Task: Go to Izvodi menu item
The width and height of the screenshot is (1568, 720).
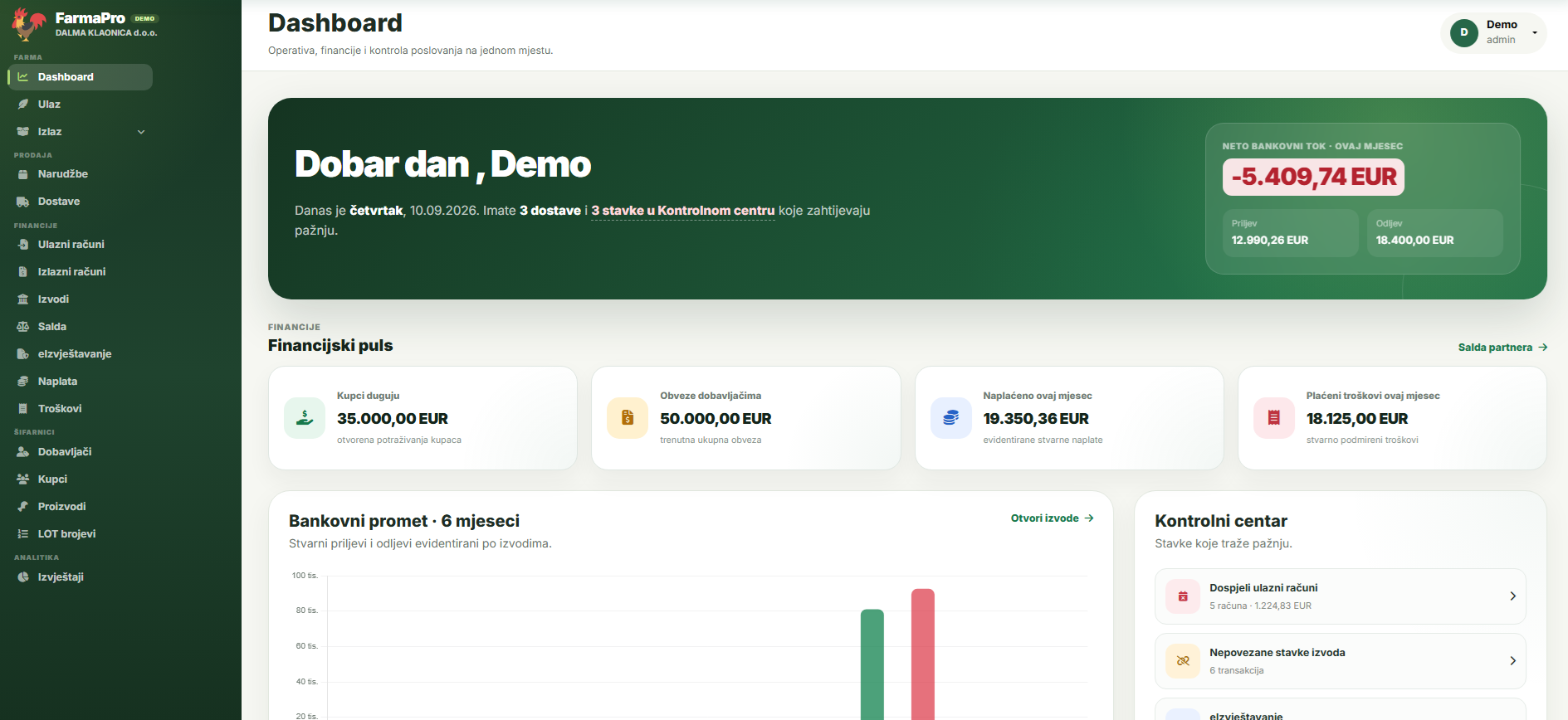Action: [80, 299]
